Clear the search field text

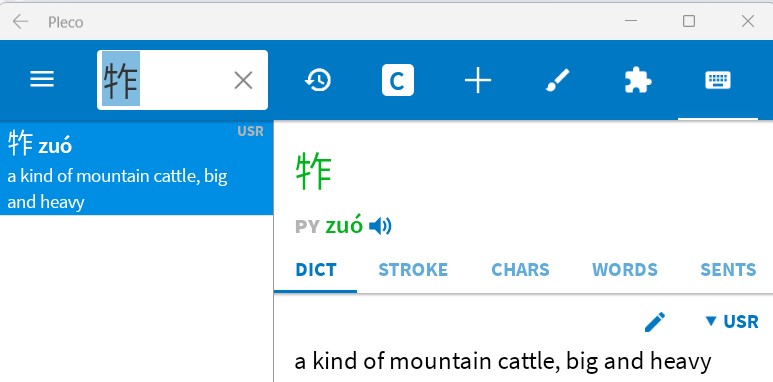[x=243, y=80]
